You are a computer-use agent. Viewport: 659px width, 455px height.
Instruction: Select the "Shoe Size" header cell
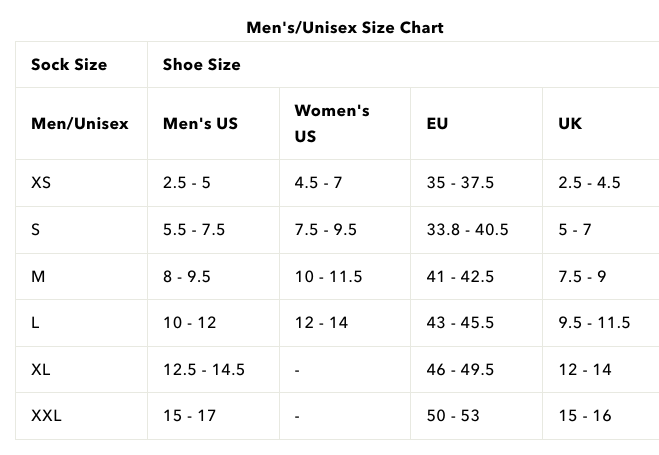(x=202, y=65)
